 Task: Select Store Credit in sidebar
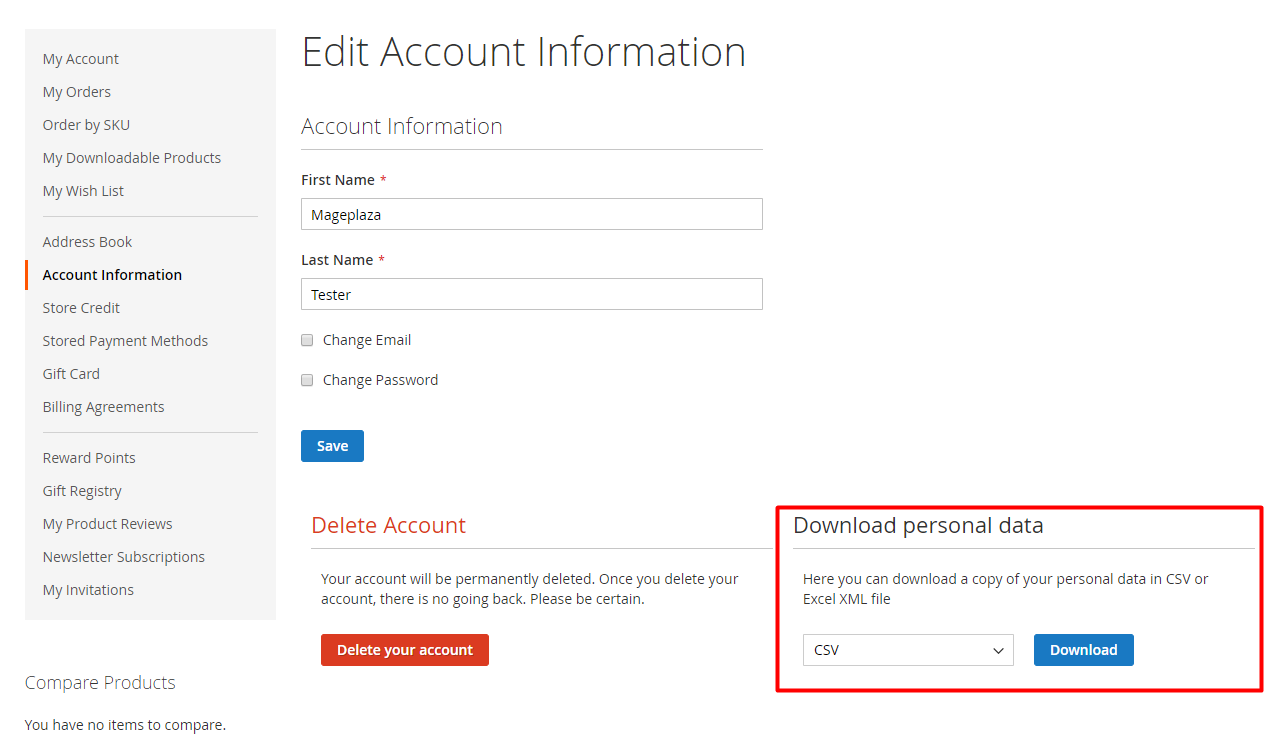point(81,308)
